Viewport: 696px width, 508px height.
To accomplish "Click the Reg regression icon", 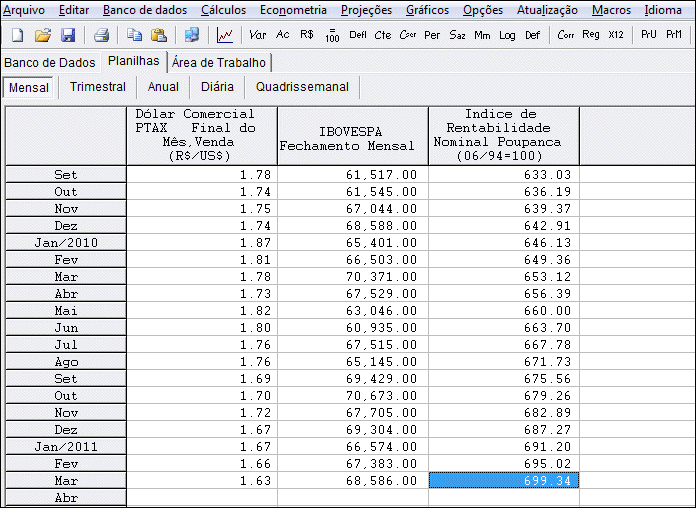I will pyautogui.click(x=590, y=35).
